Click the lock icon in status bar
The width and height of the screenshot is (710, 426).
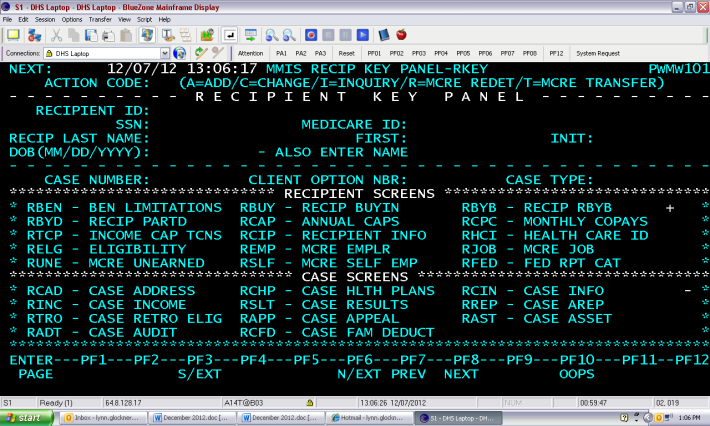click(310, 402)
